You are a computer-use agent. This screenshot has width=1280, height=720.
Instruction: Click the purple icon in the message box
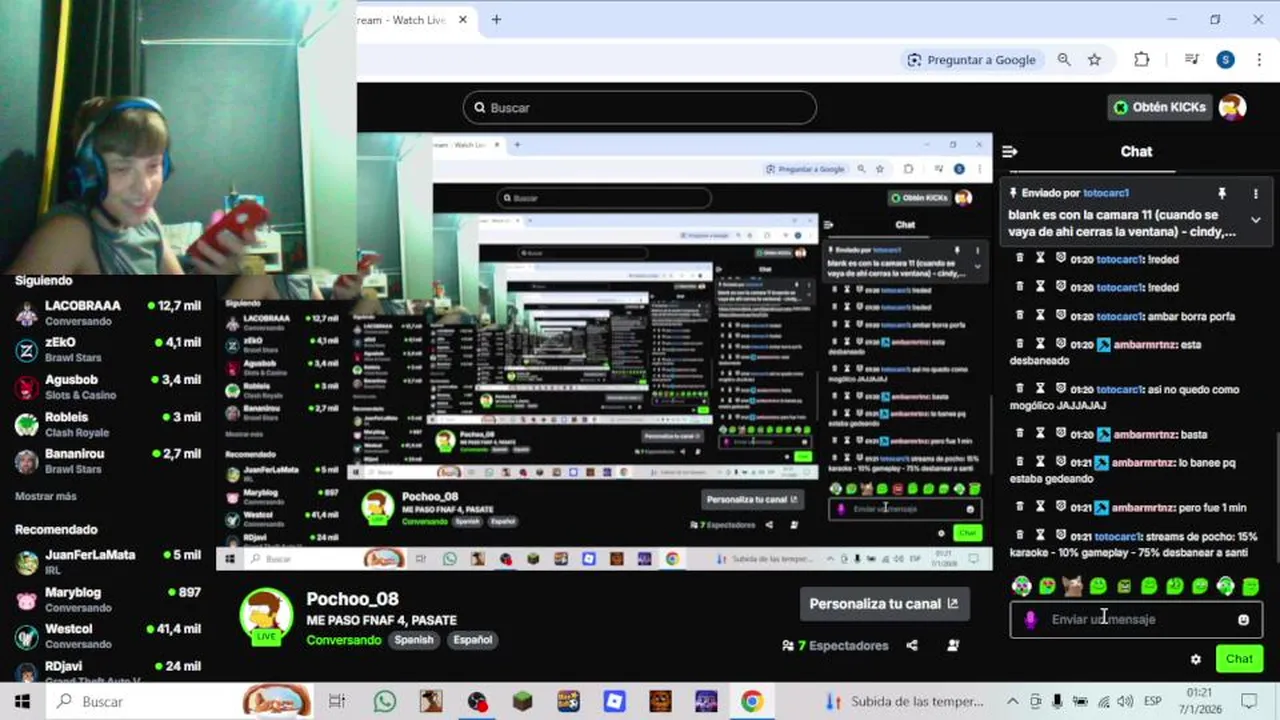(x=1030, y=620)
